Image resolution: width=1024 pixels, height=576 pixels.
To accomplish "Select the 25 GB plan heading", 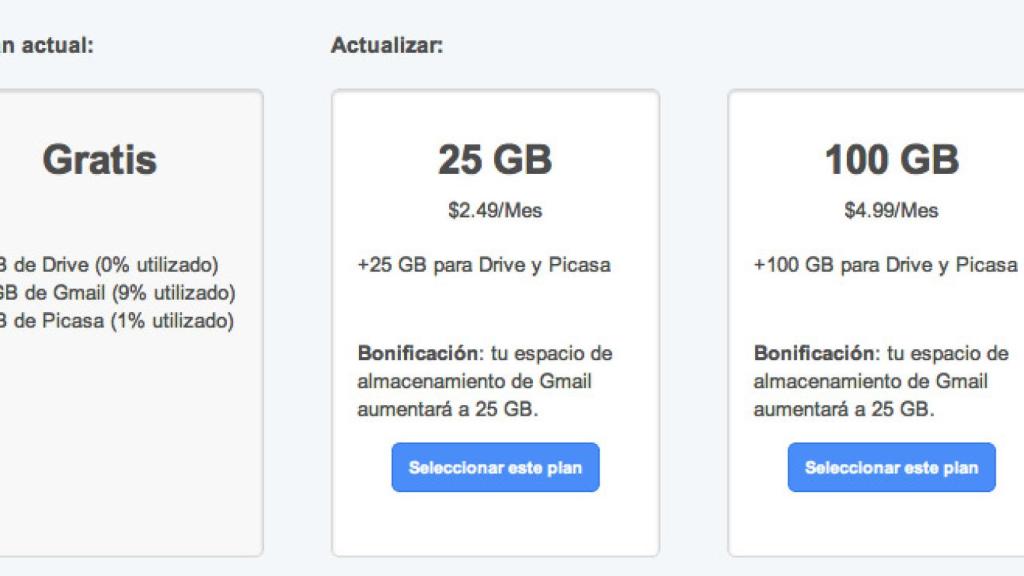I will point(496,158).
